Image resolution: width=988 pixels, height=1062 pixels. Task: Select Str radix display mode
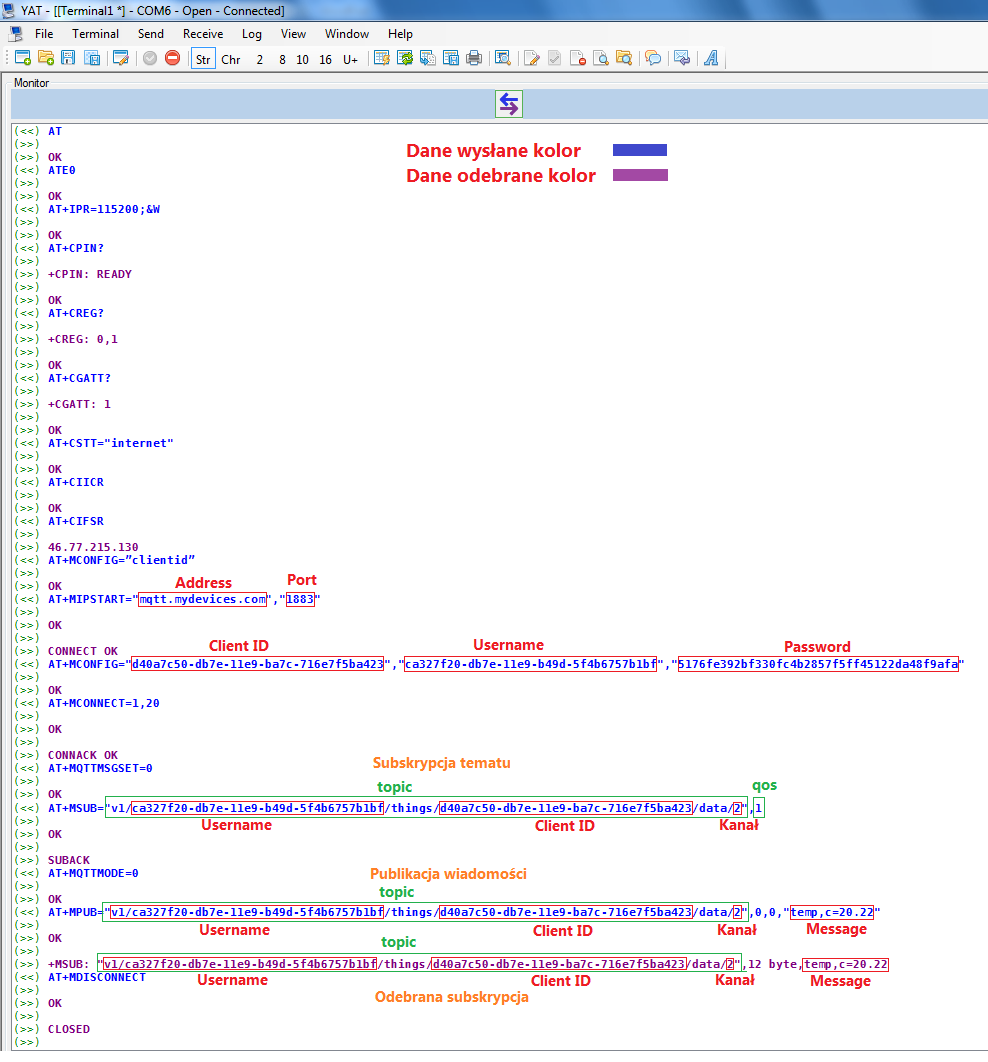(203, 59)
